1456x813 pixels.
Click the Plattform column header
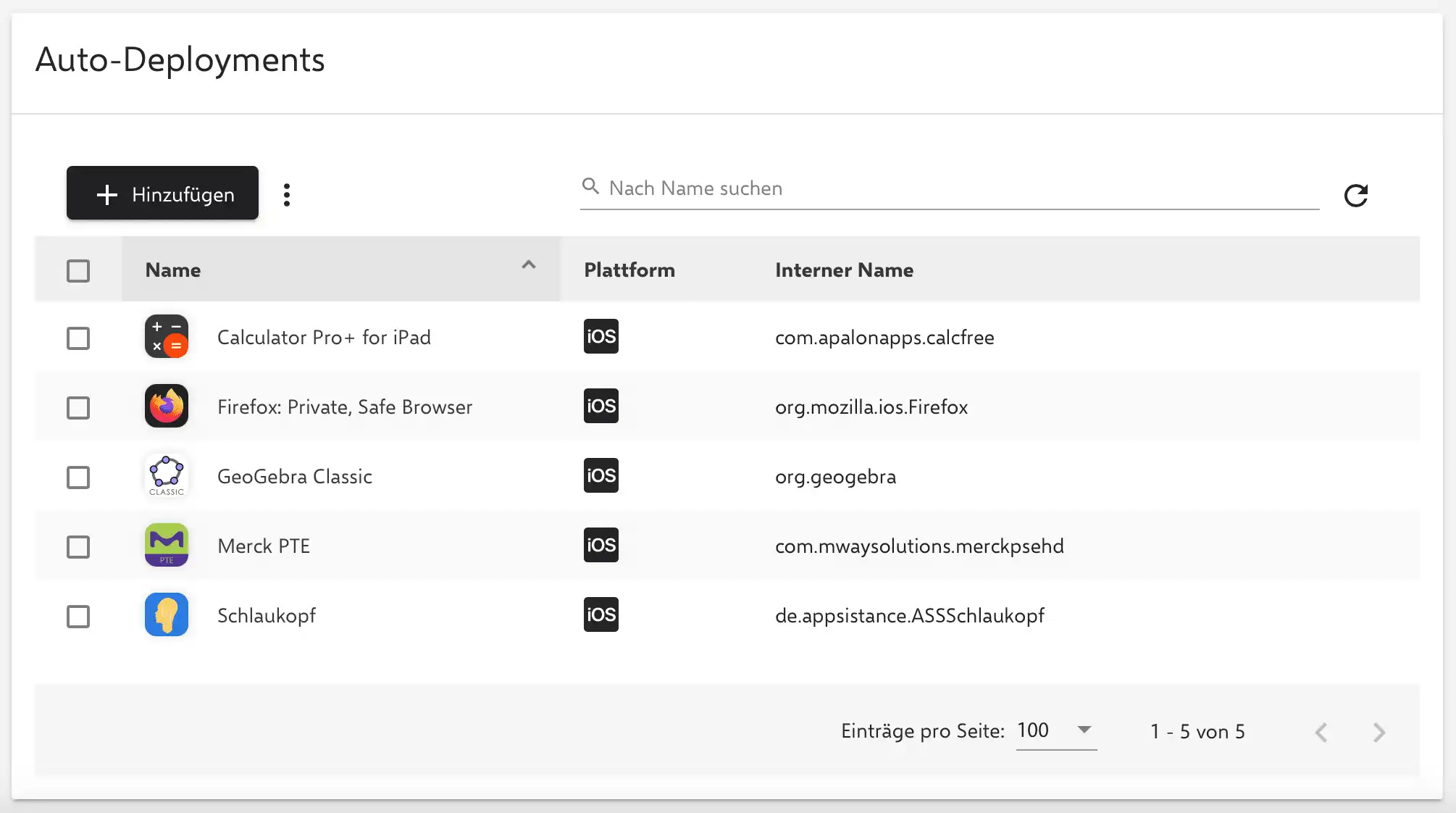(x=629, y=270)
